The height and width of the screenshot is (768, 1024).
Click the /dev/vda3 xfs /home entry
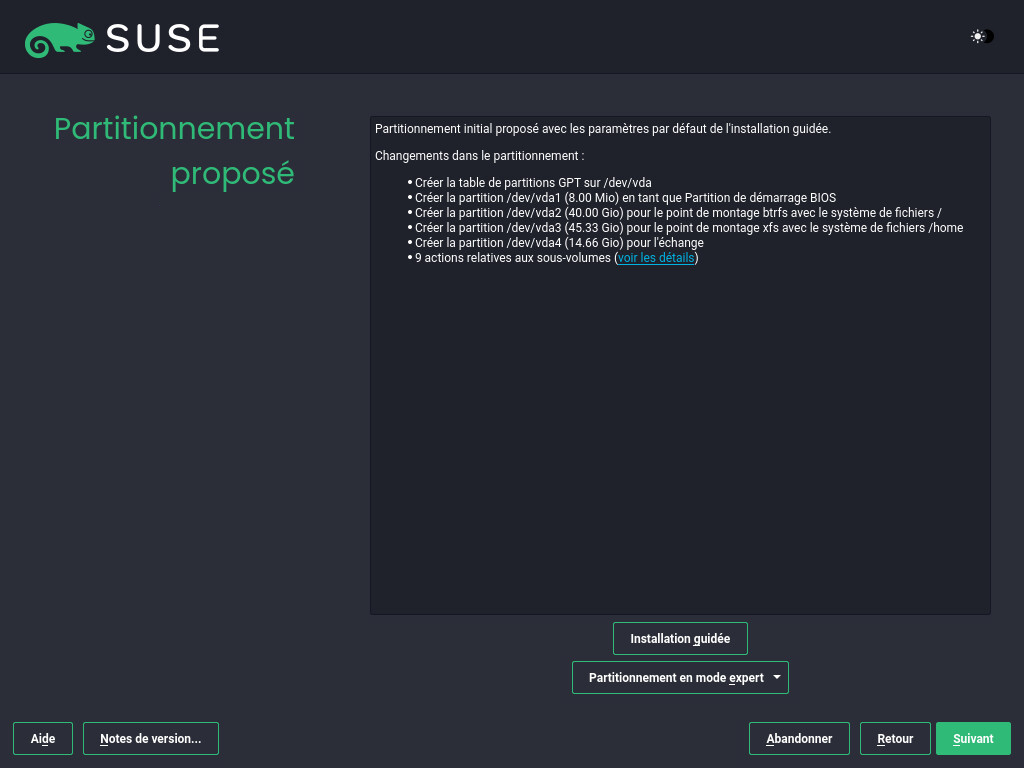689,228
